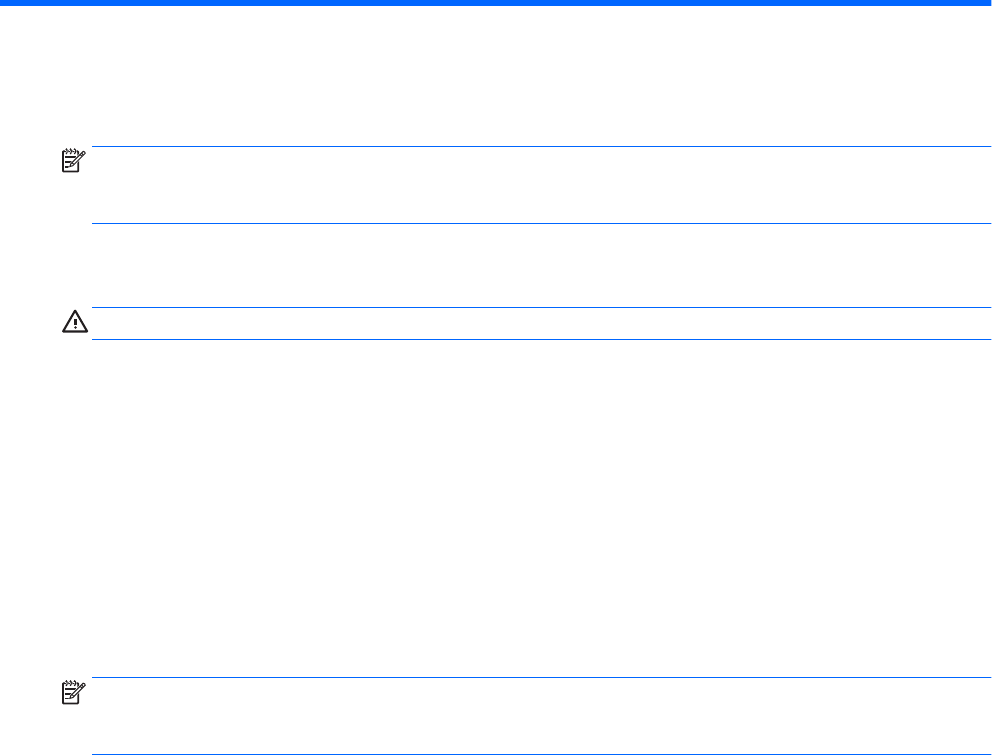The height and width of the screenshot is (755, 992).
Task: Click the top rule of the lower note
Action: (x=530, y=678)
